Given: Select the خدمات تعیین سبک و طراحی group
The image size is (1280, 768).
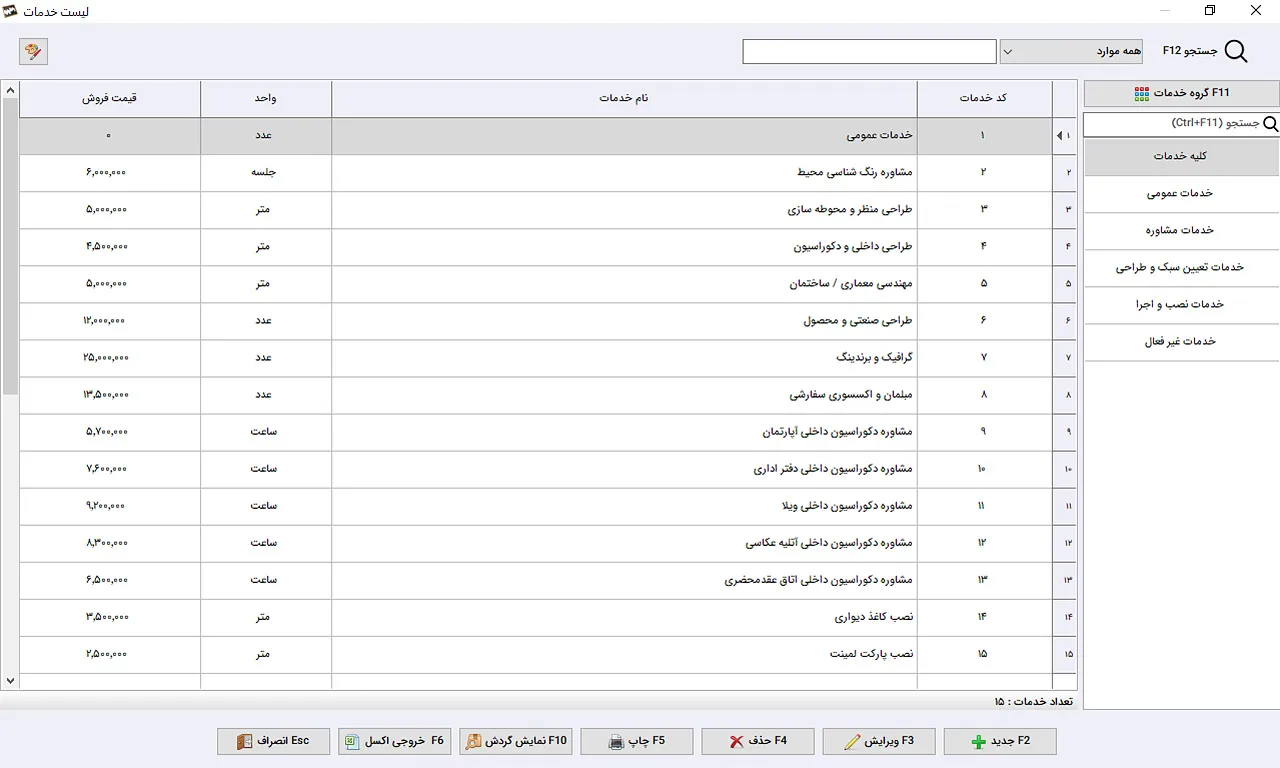Looking at the screenshot, I should (1181, 268).
